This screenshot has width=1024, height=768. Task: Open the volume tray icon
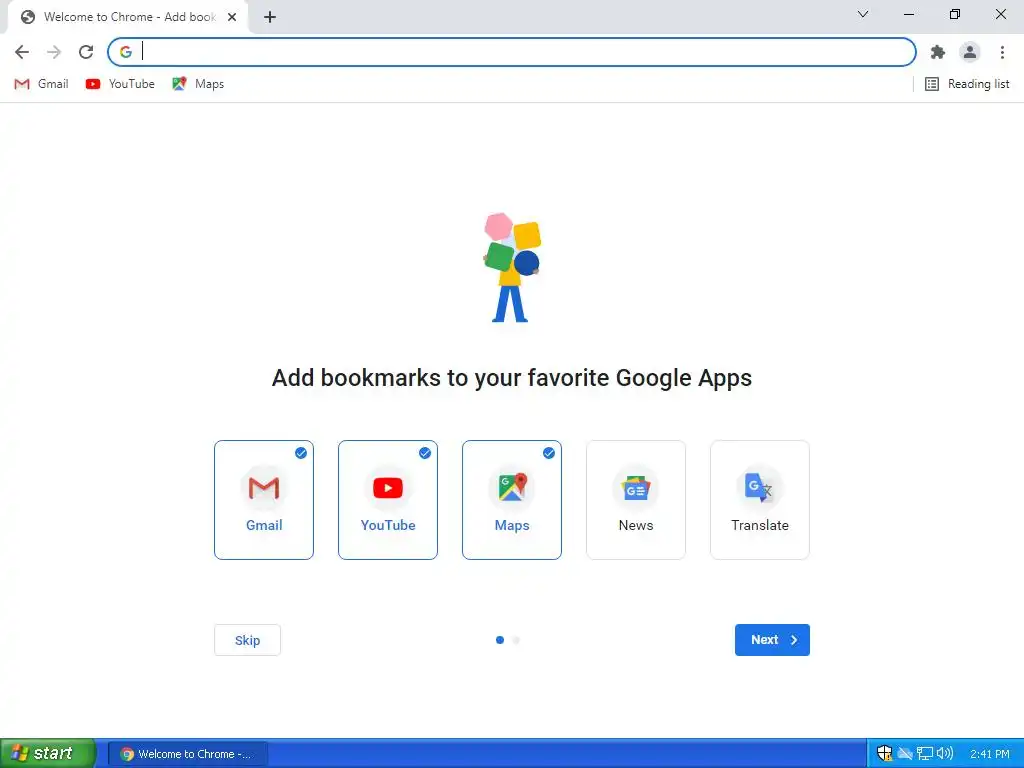[945, 754]
